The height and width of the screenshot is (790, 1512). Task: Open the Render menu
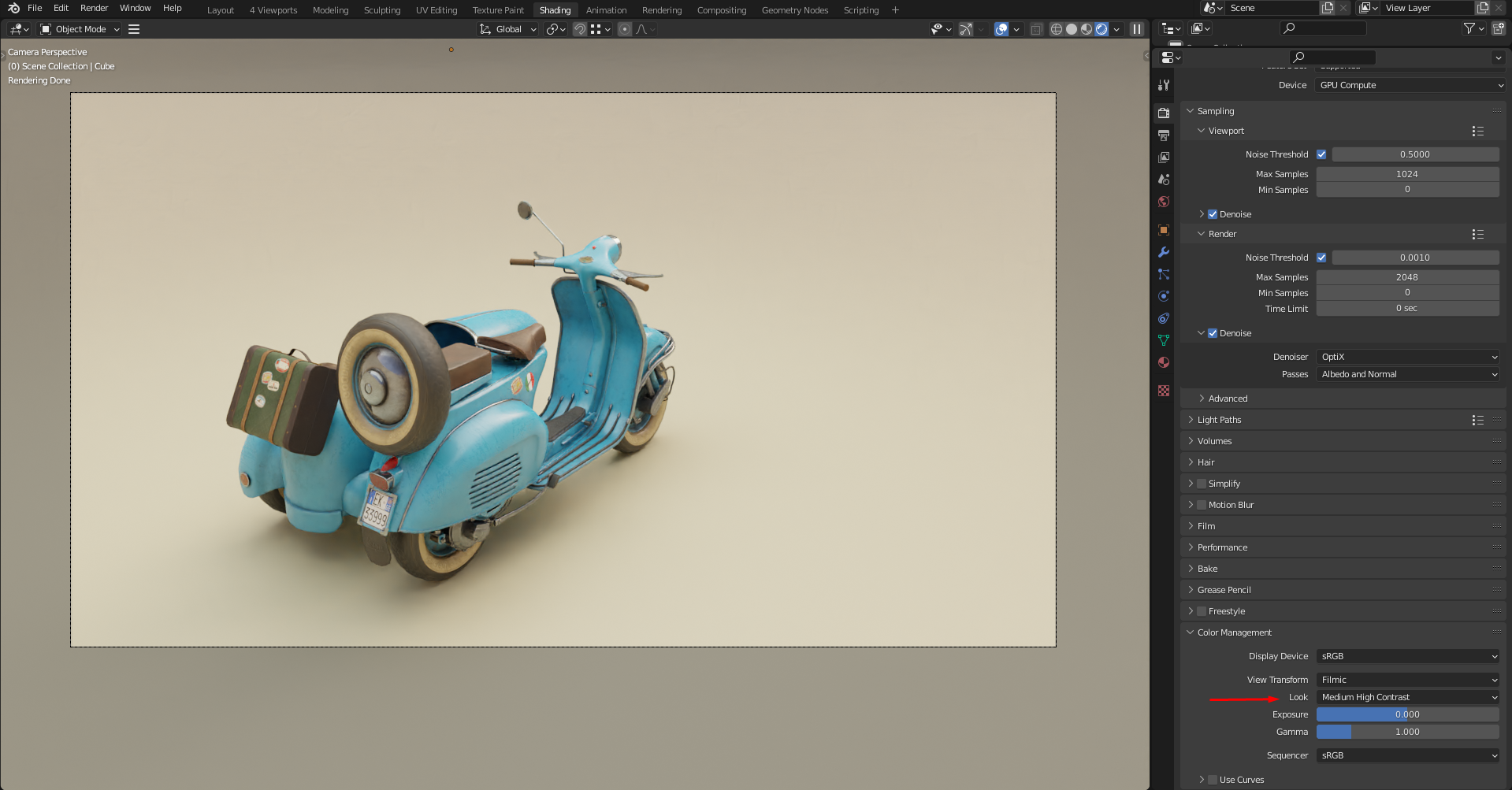pyautogui.click(x=94, y=8)
